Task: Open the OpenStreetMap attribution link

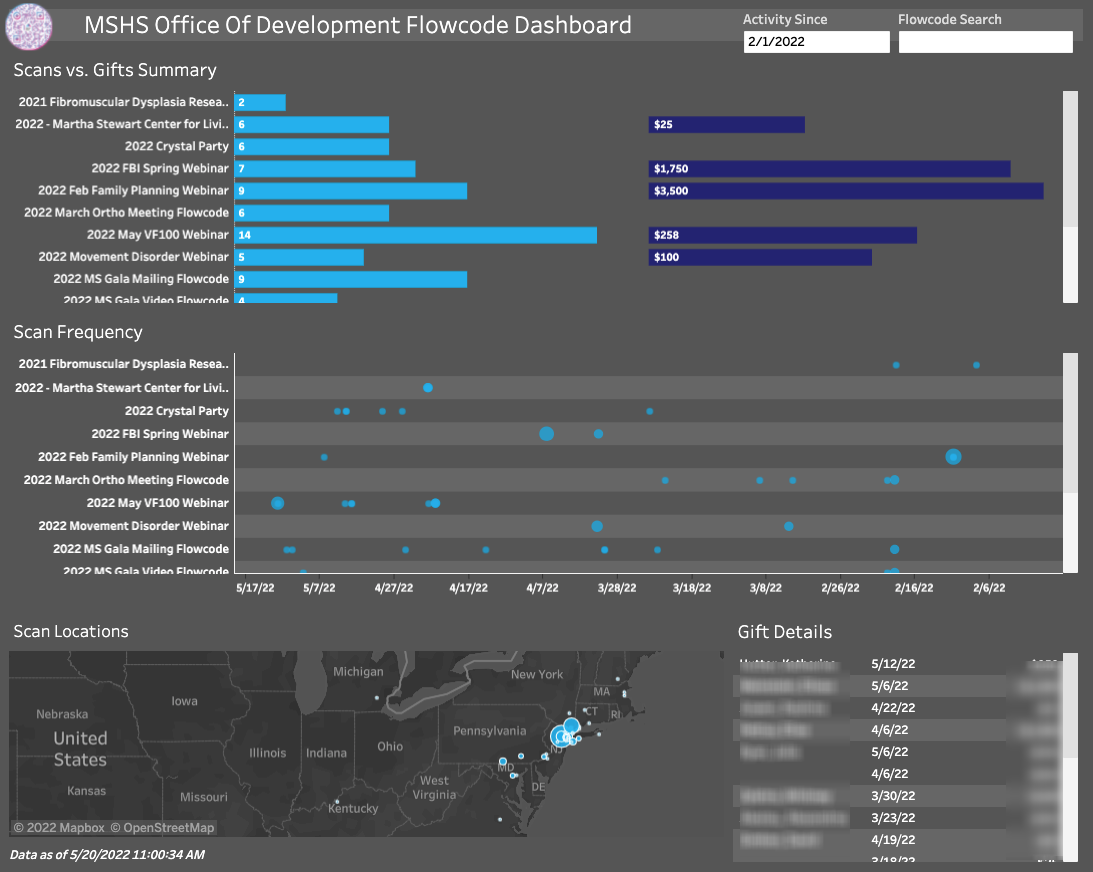Action: click(162, 827)
